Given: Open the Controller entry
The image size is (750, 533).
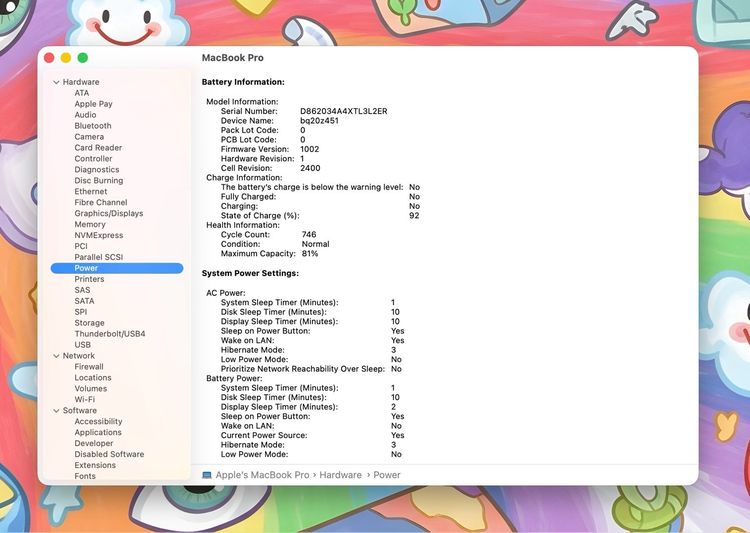Looking at the screenshot, I should pos(93,159).
